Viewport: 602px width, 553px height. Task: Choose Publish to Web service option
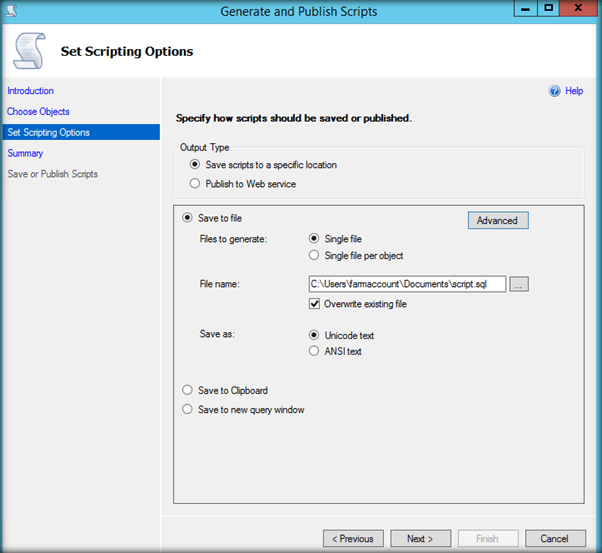(195, 184)
